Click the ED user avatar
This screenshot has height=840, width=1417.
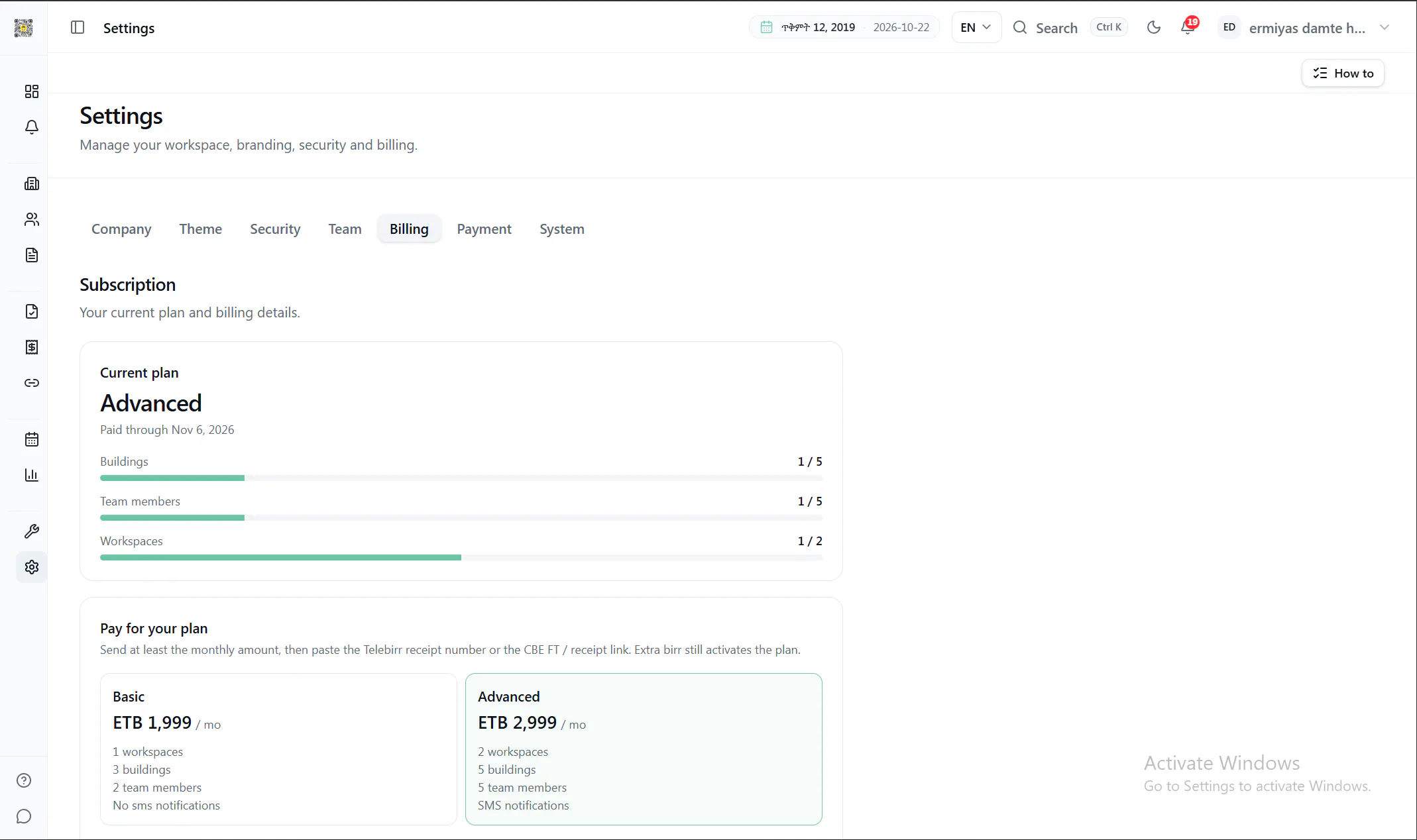1229,27
